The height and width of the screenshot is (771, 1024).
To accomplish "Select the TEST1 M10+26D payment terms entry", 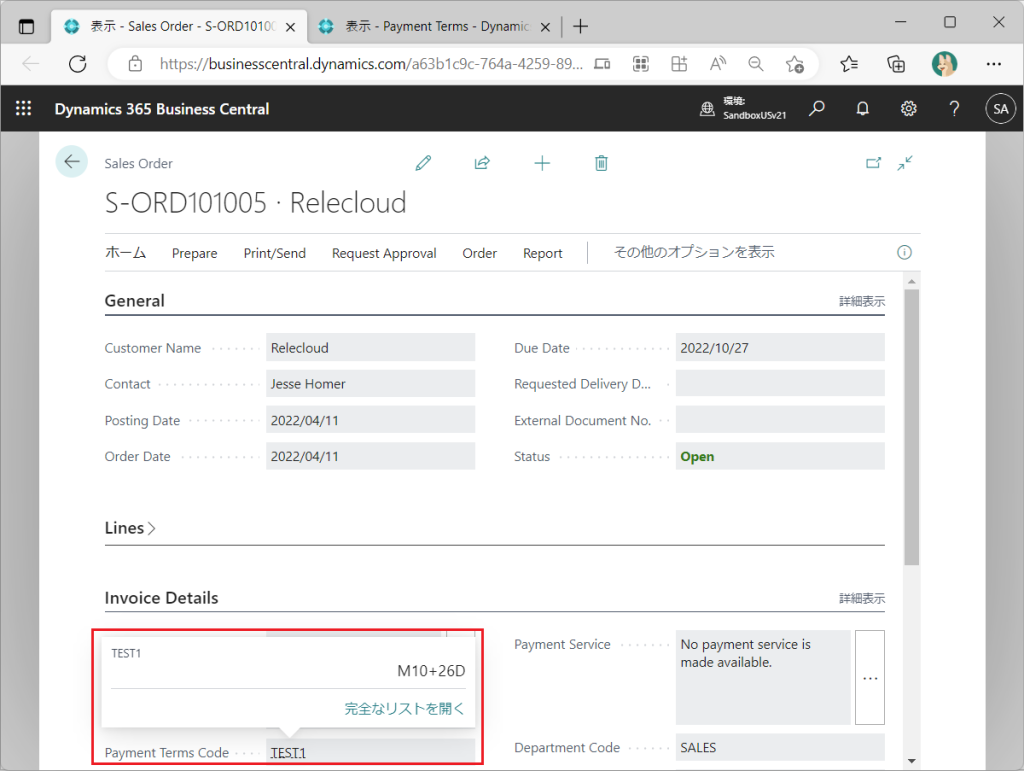I will coord(288,662).
